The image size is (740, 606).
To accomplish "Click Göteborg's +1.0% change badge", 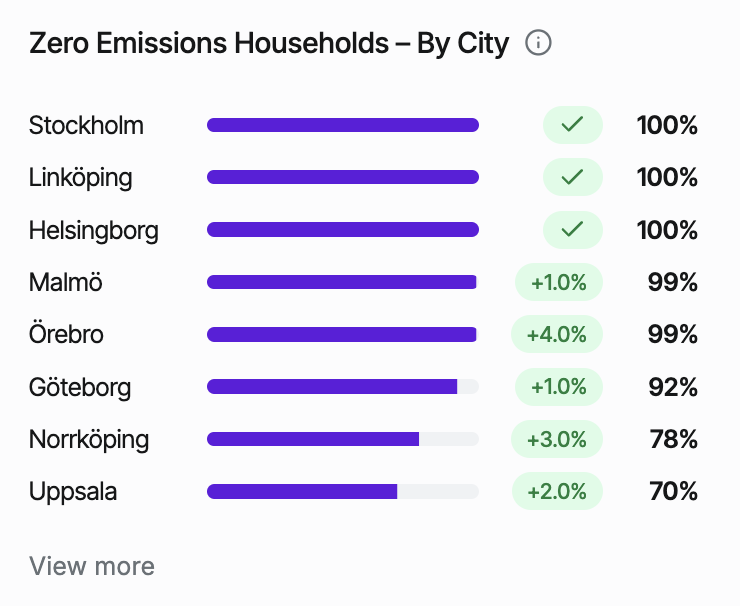I will coord(559,387).
